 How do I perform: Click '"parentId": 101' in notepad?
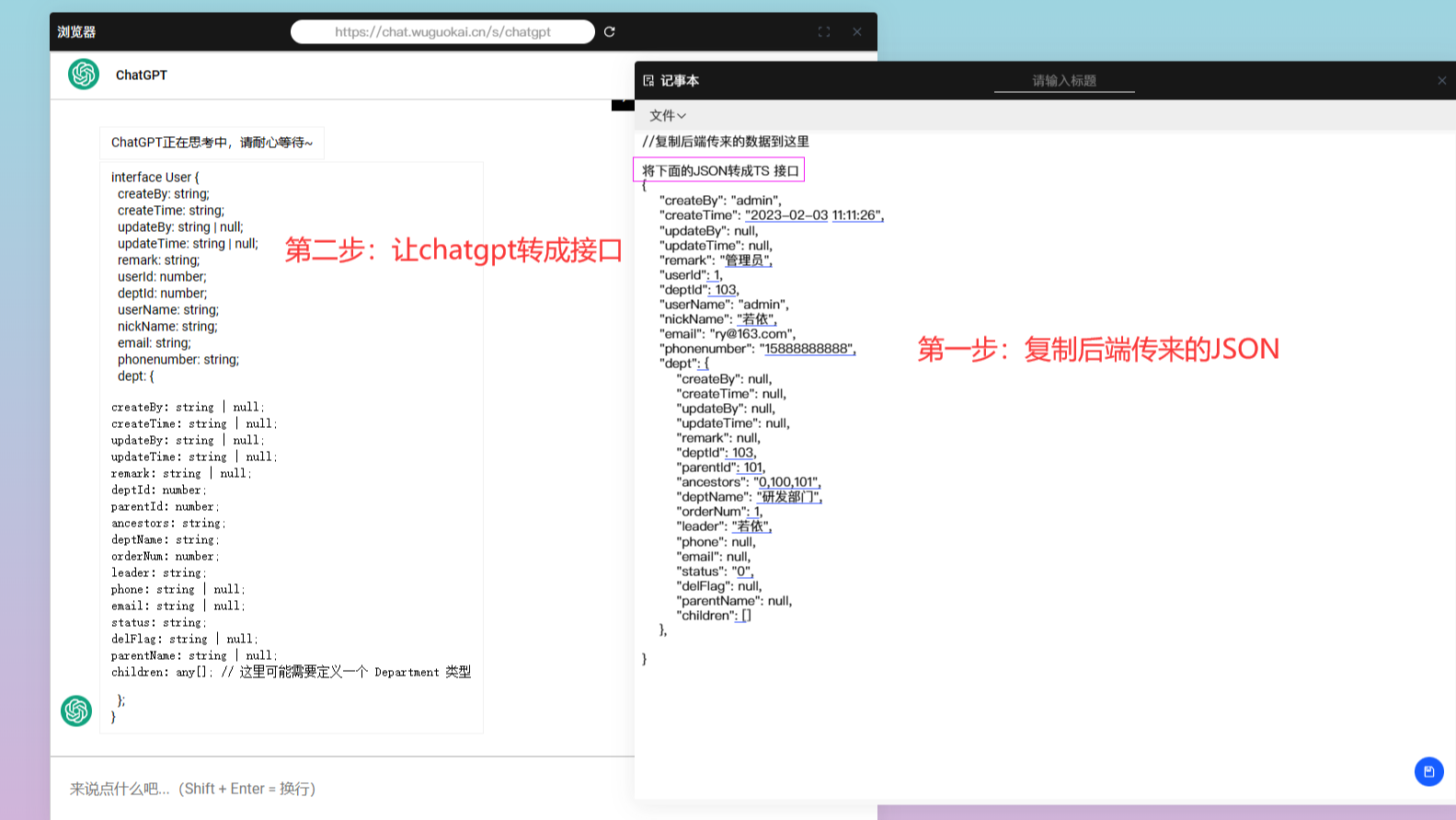click(x=721, y=467)
